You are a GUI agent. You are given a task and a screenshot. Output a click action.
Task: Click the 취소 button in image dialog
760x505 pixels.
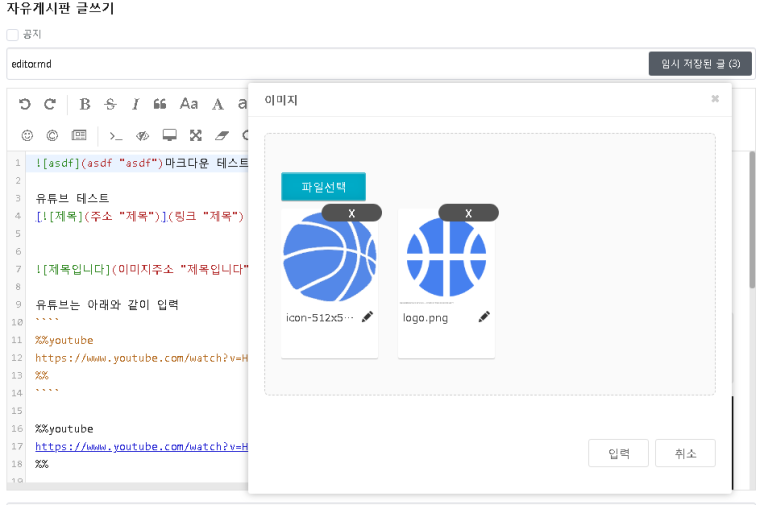click(685, 453)
